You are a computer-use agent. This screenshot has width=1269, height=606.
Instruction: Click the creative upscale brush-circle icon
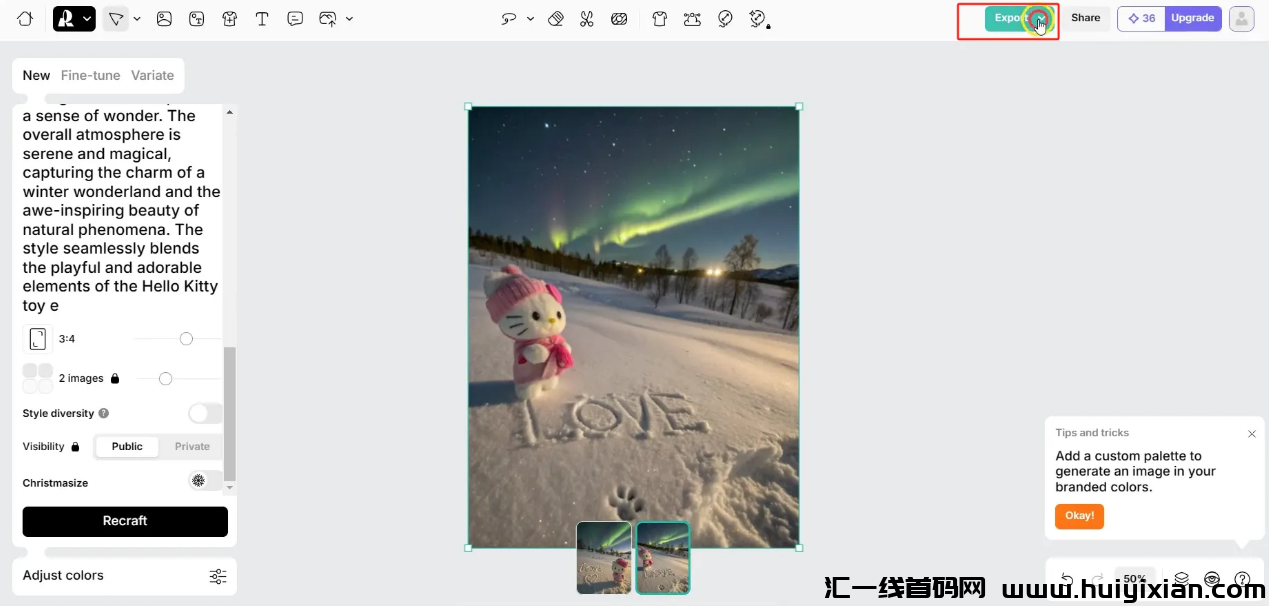726,18
